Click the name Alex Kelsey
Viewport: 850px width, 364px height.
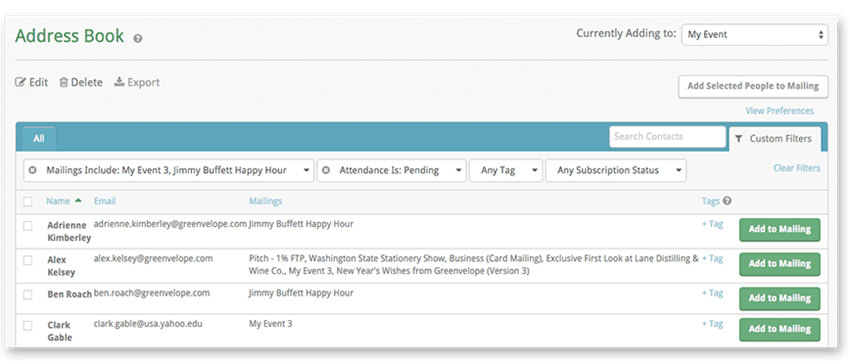tap(61, 266)
